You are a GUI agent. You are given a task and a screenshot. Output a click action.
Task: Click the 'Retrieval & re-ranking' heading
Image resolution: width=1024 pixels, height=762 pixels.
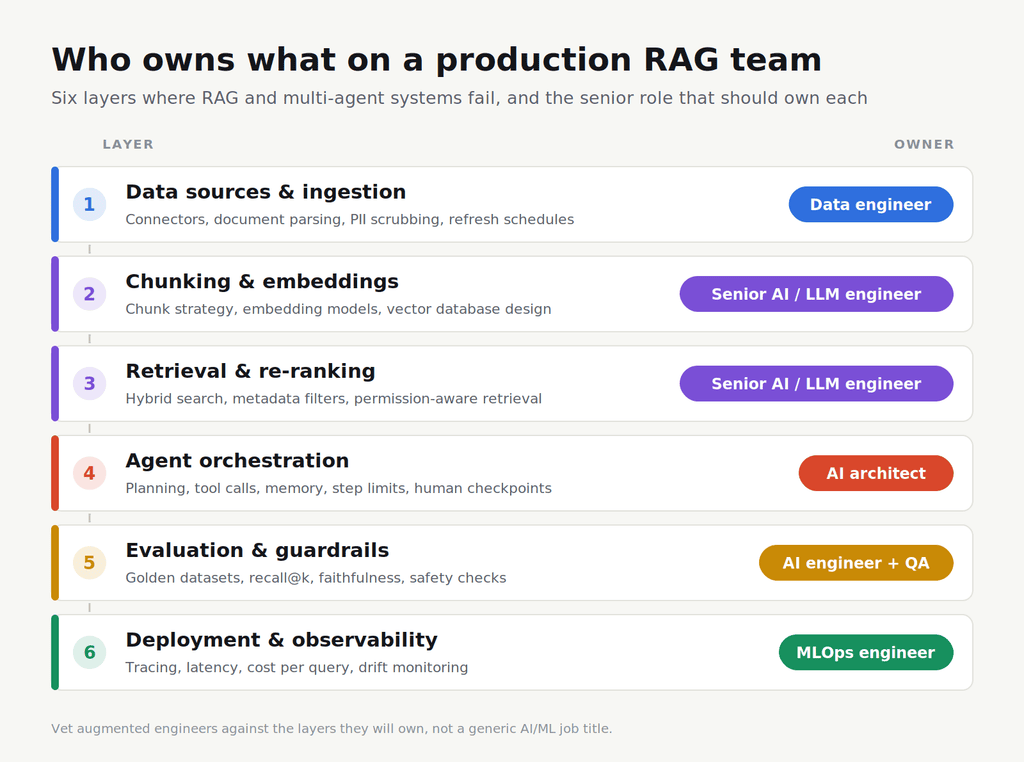(x=250, y=371)
